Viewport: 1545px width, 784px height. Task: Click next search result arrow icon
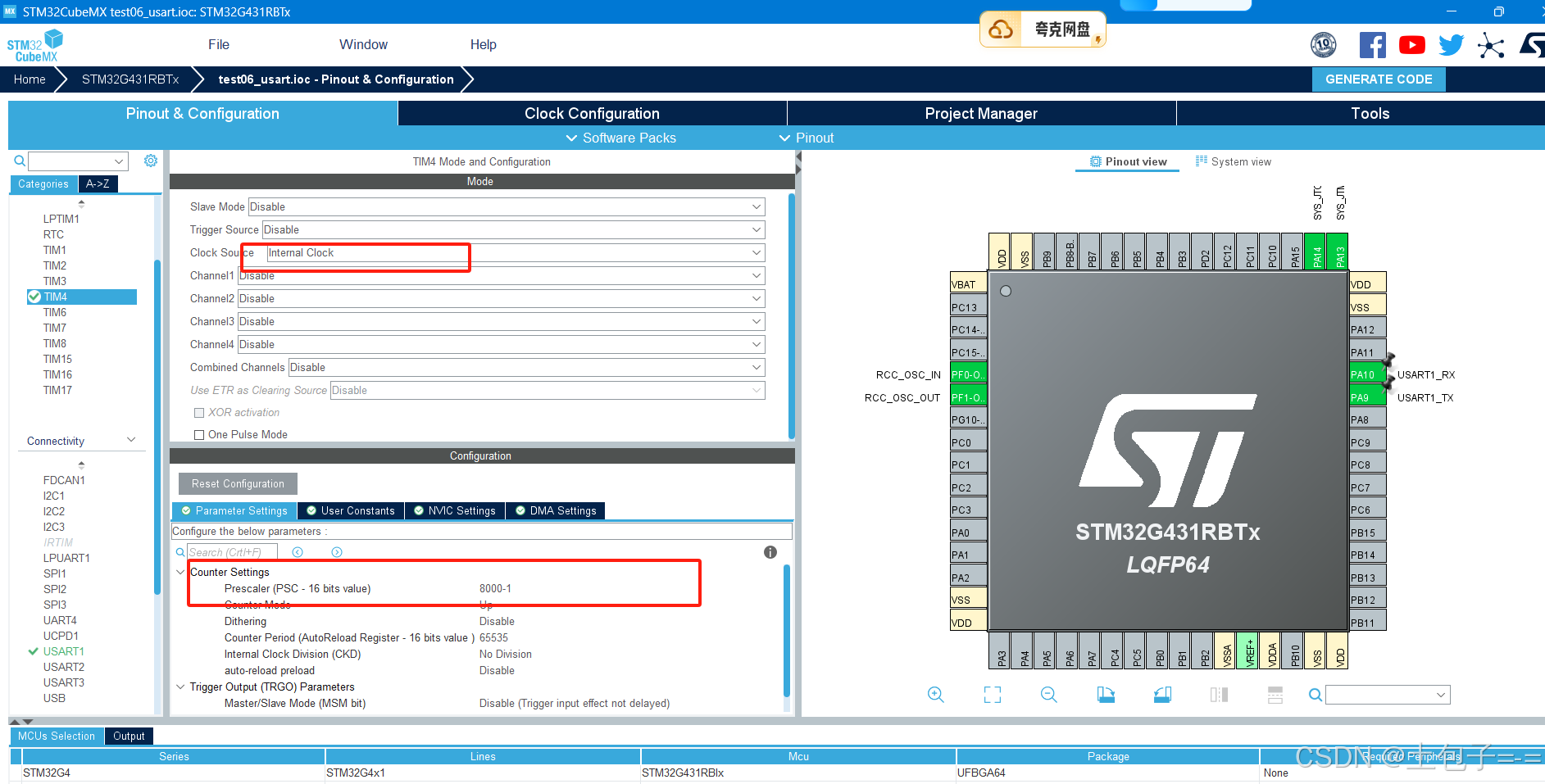[337, 552]
